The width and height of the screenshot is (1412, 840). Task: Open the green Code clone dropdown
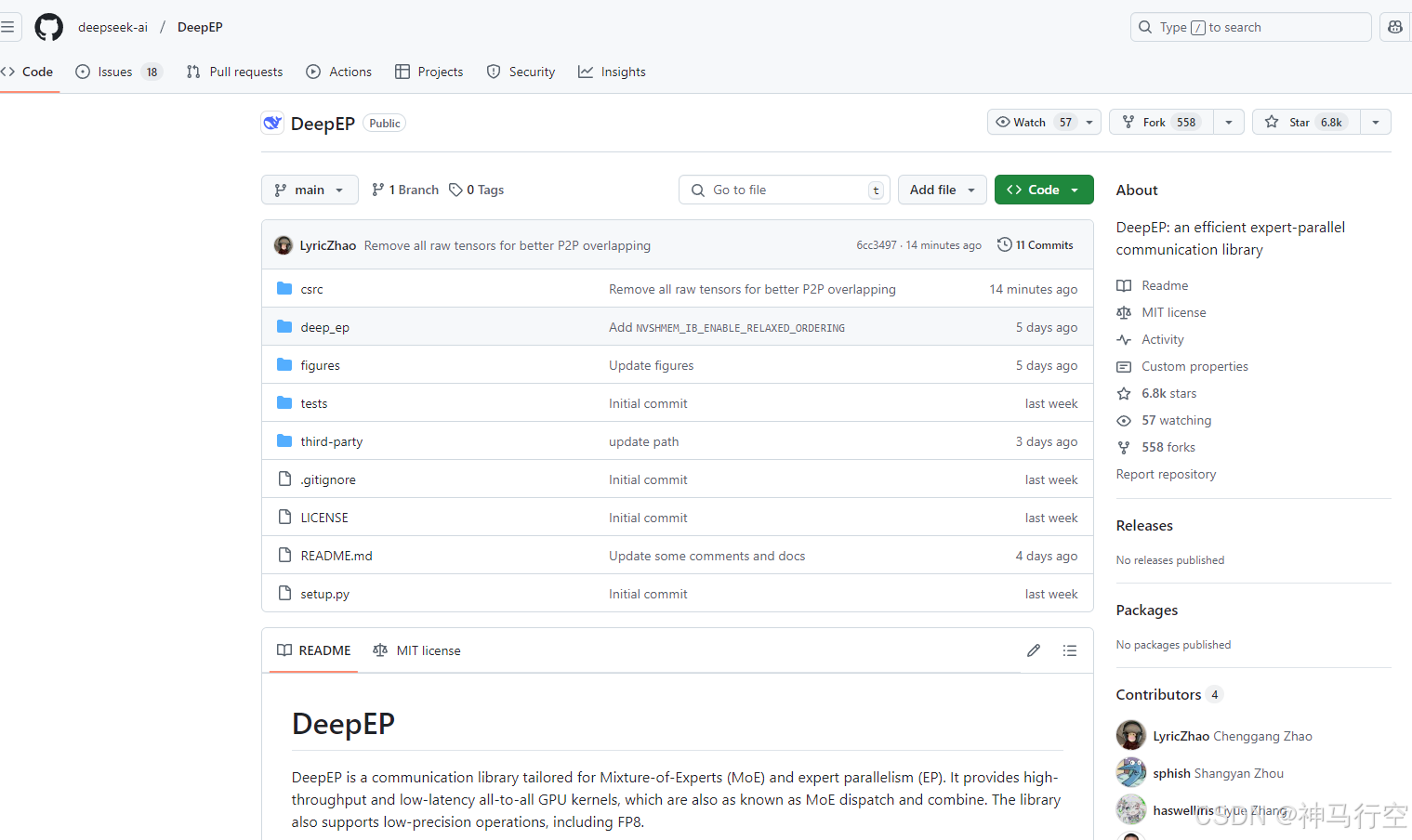tap(1044, 190)
